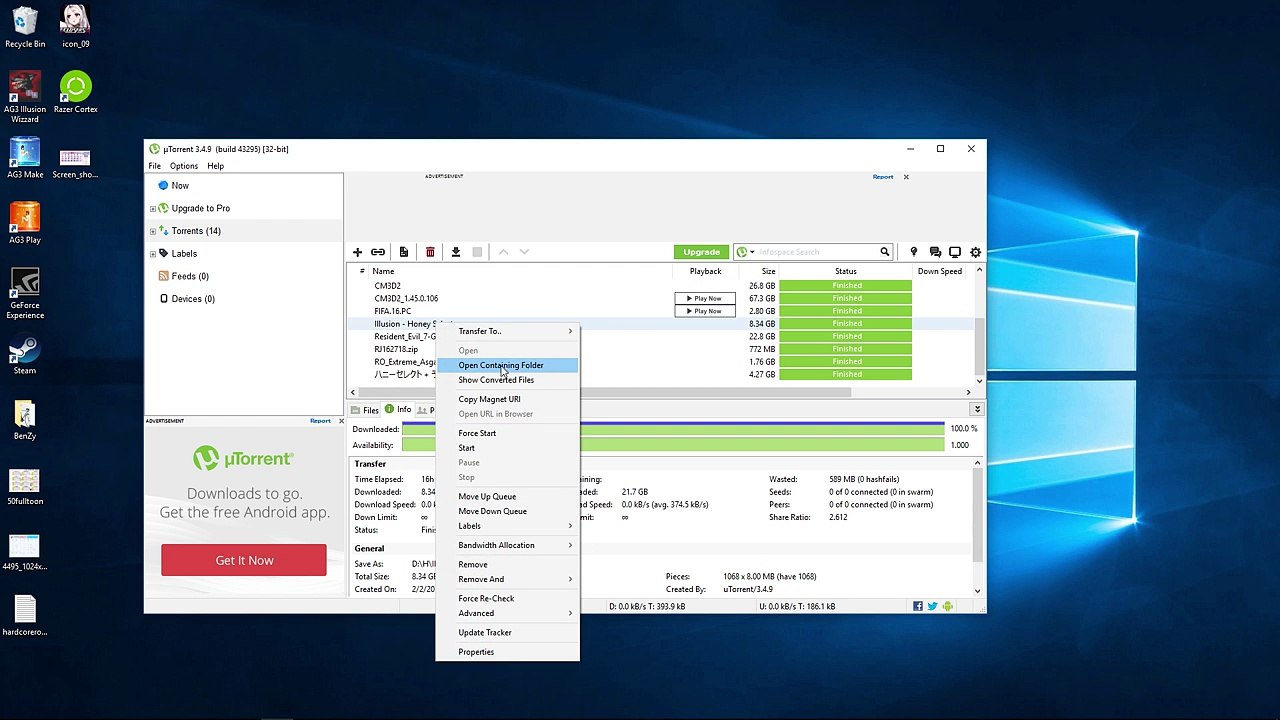Screen dimensions: 1280x720
Task: Click the light bulb bundles icon
Action: 913,252
